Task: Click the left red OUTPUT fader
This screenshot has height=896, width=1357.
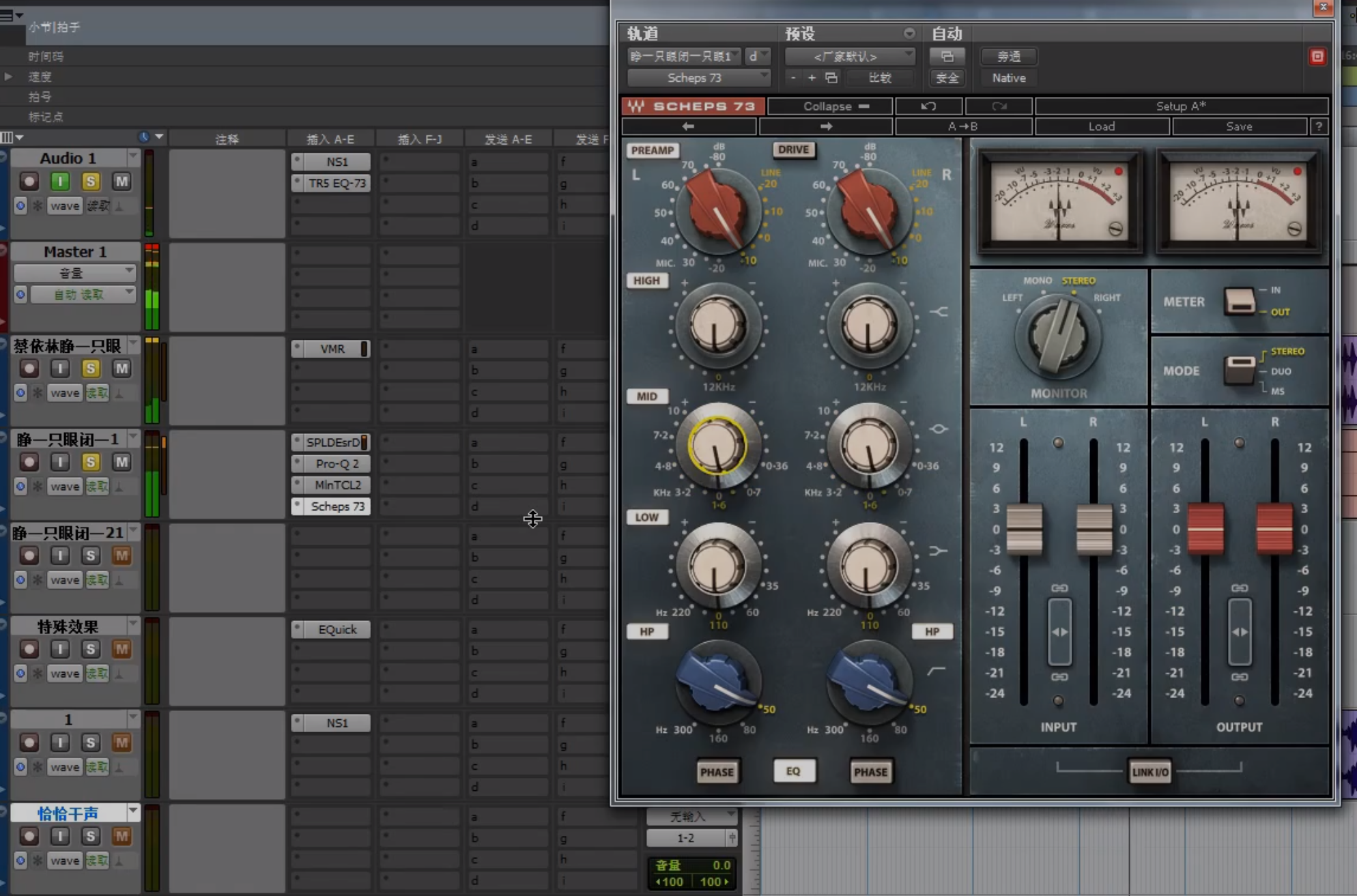Action: [1205, 529]
